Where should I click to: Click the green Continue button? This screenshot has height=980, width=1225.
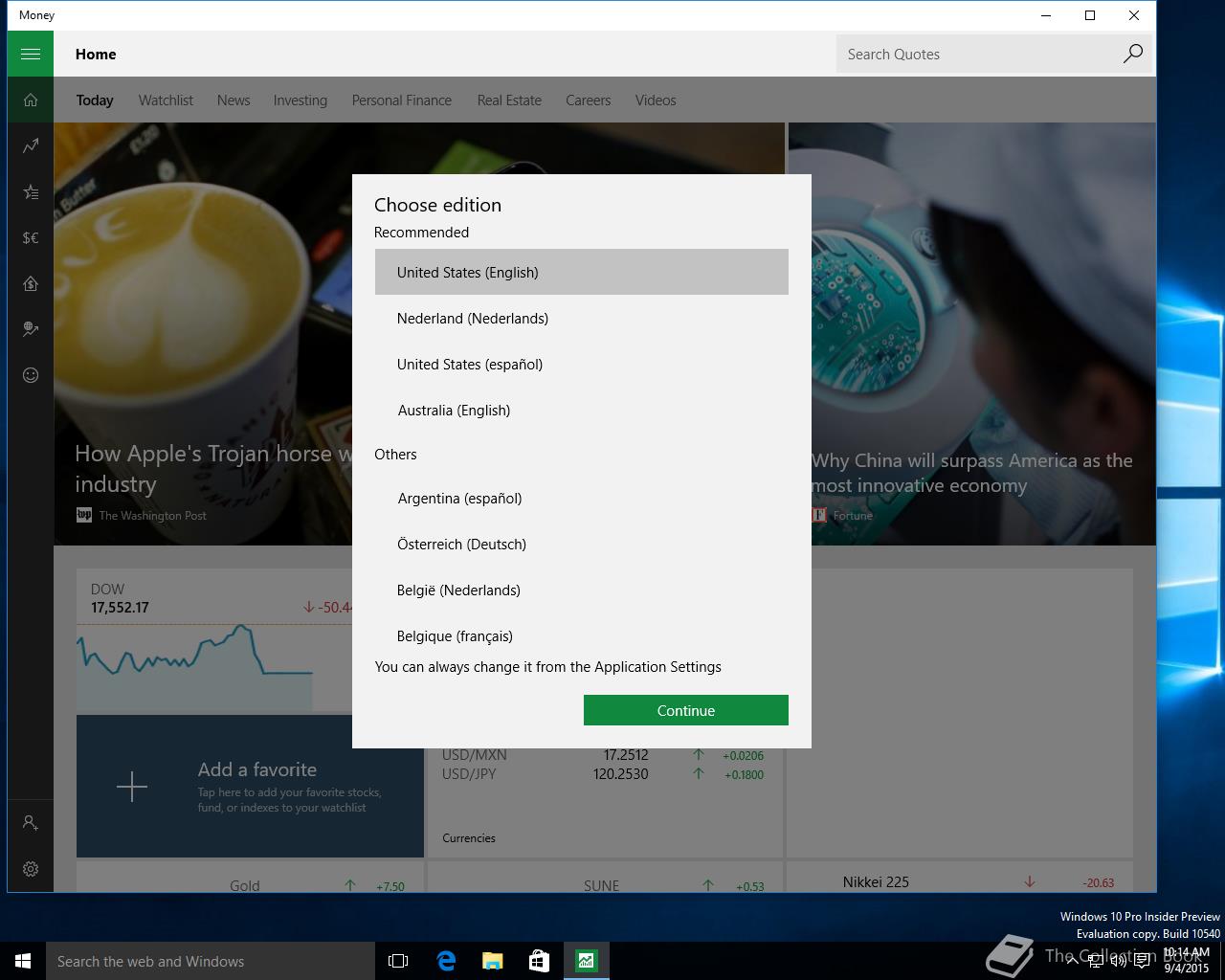coord(686,710)
